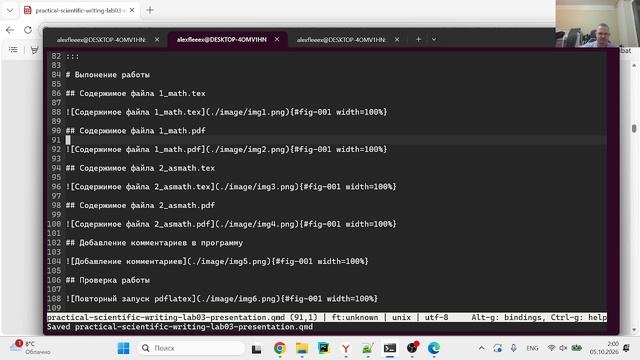640x360 pixels.
Task: Click the heading '# Выпонение работы'
Action: [108, 75]
